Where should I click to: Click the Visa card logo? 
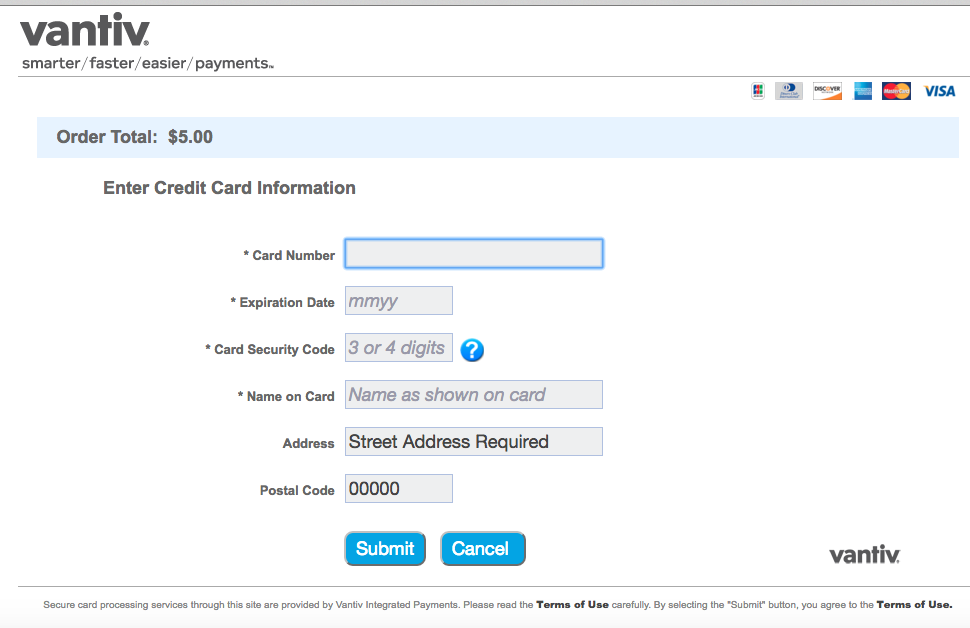(x=940, y=92)
